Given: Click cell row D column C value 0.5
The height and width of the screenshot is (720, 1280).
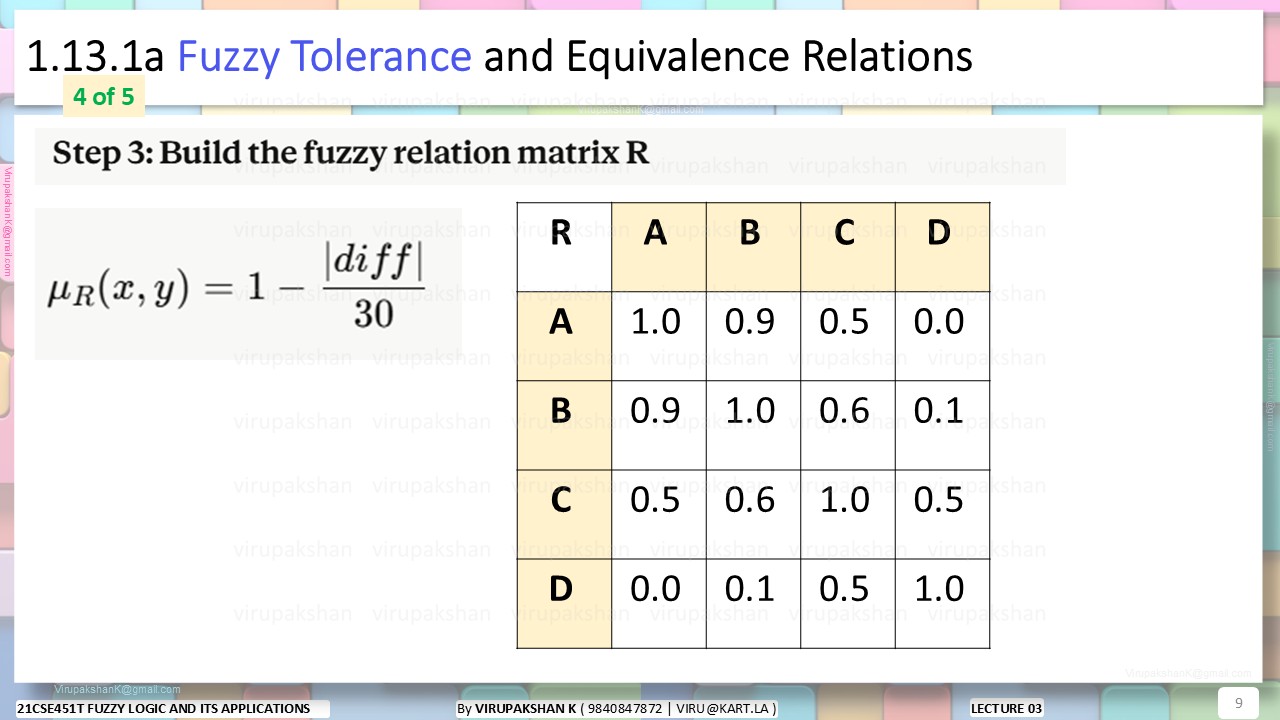Looking at the screenshot, I should (848, 603).
